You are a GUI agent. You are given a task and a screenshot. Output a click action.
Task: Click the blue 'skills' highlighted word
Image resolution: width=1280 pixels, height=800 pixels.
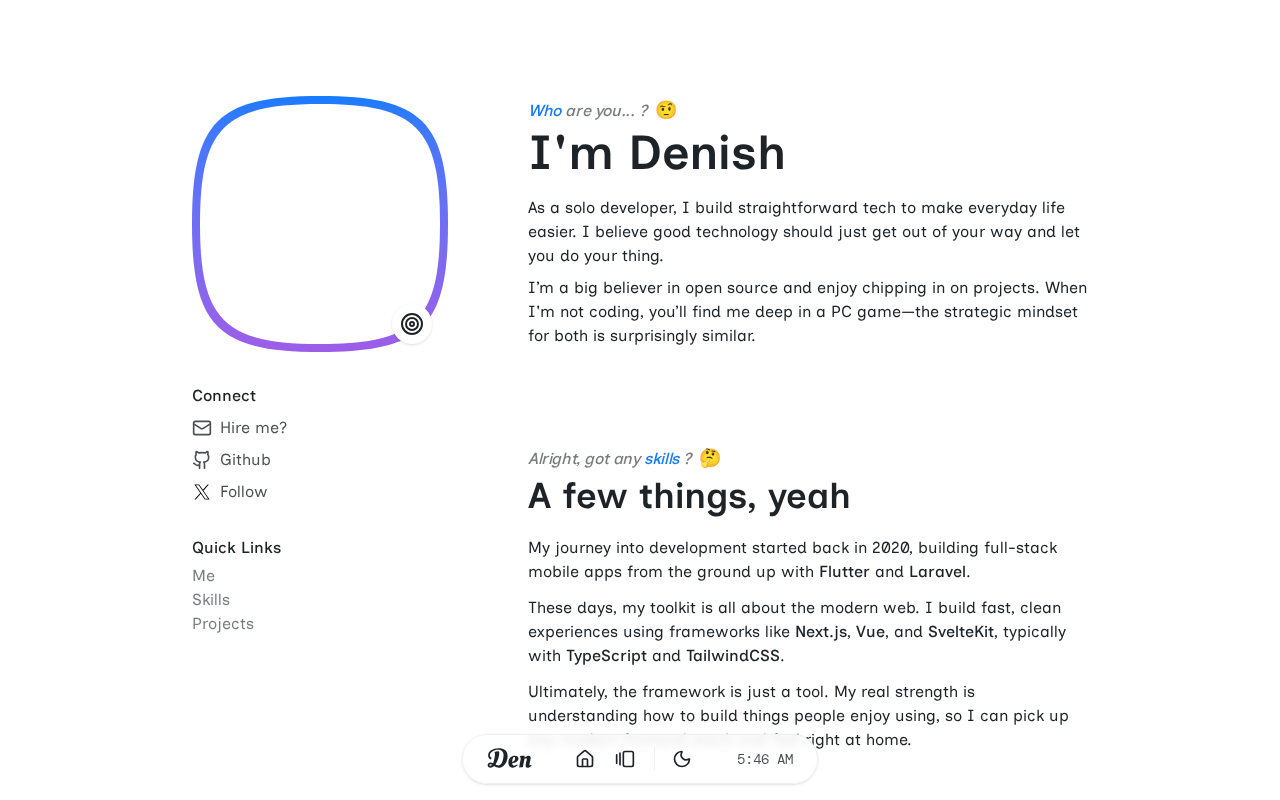pos(662,459)
